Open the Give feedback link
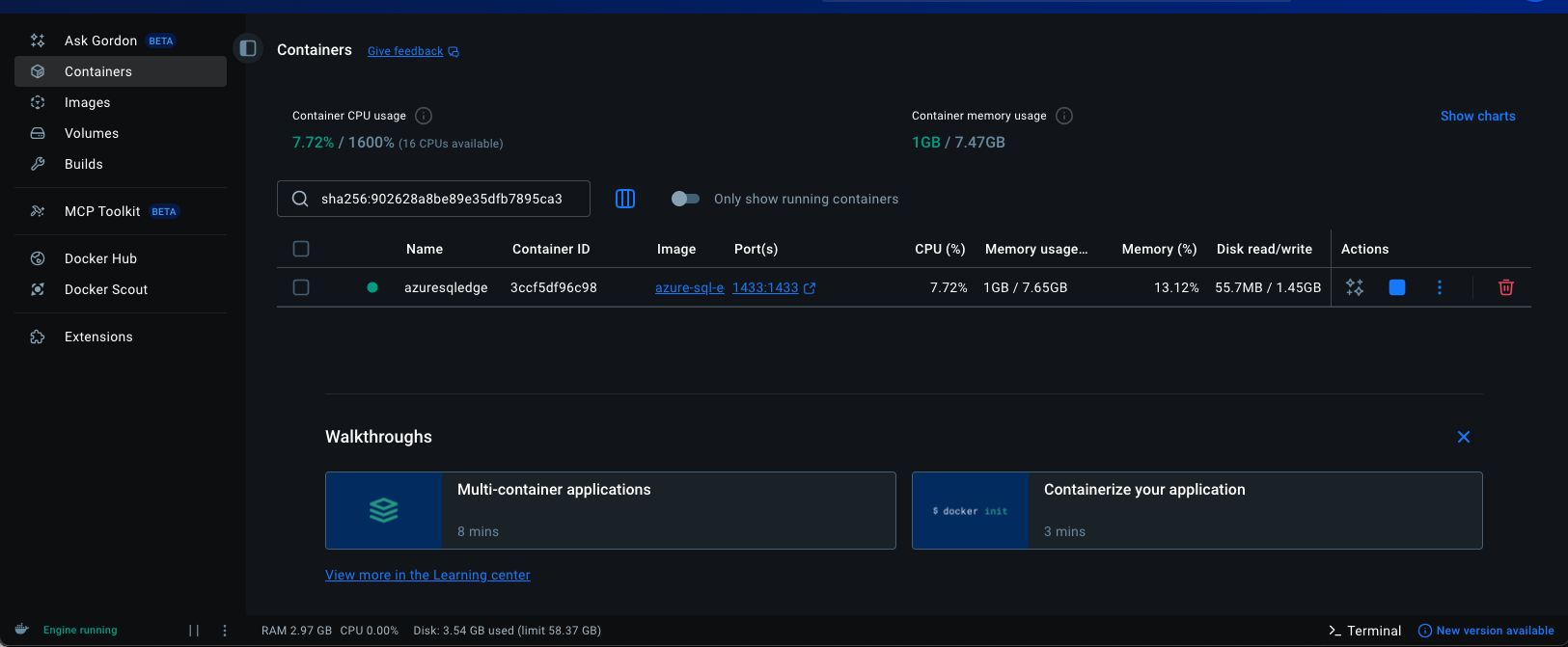Image resolution: width=1568 pixels, height=647 pixels. pos(413,51)
